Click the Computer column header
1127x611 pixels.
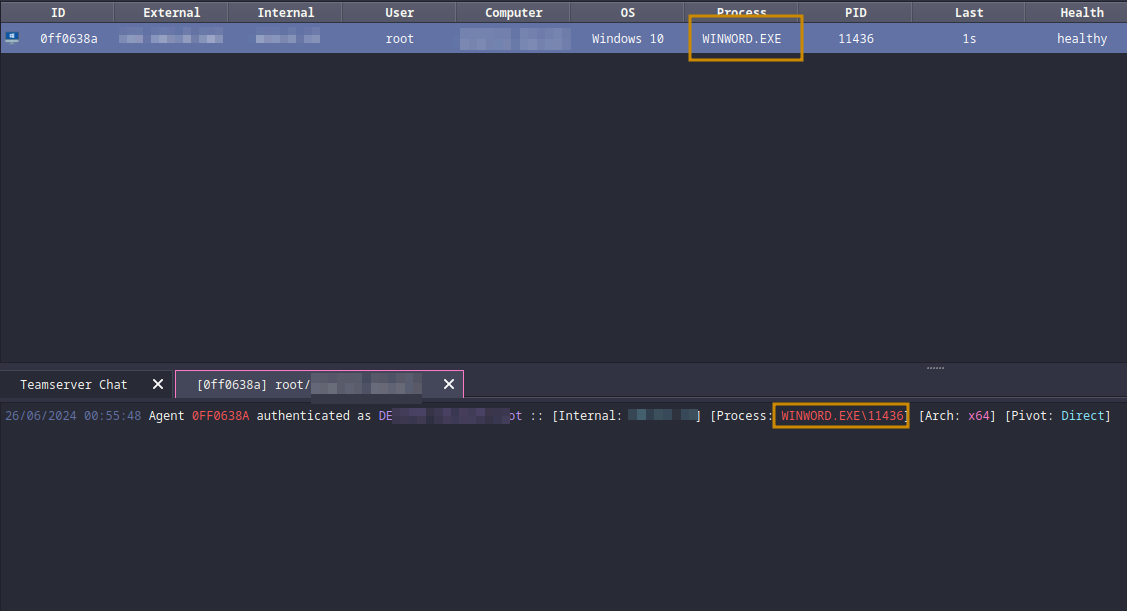coord(513,13)
